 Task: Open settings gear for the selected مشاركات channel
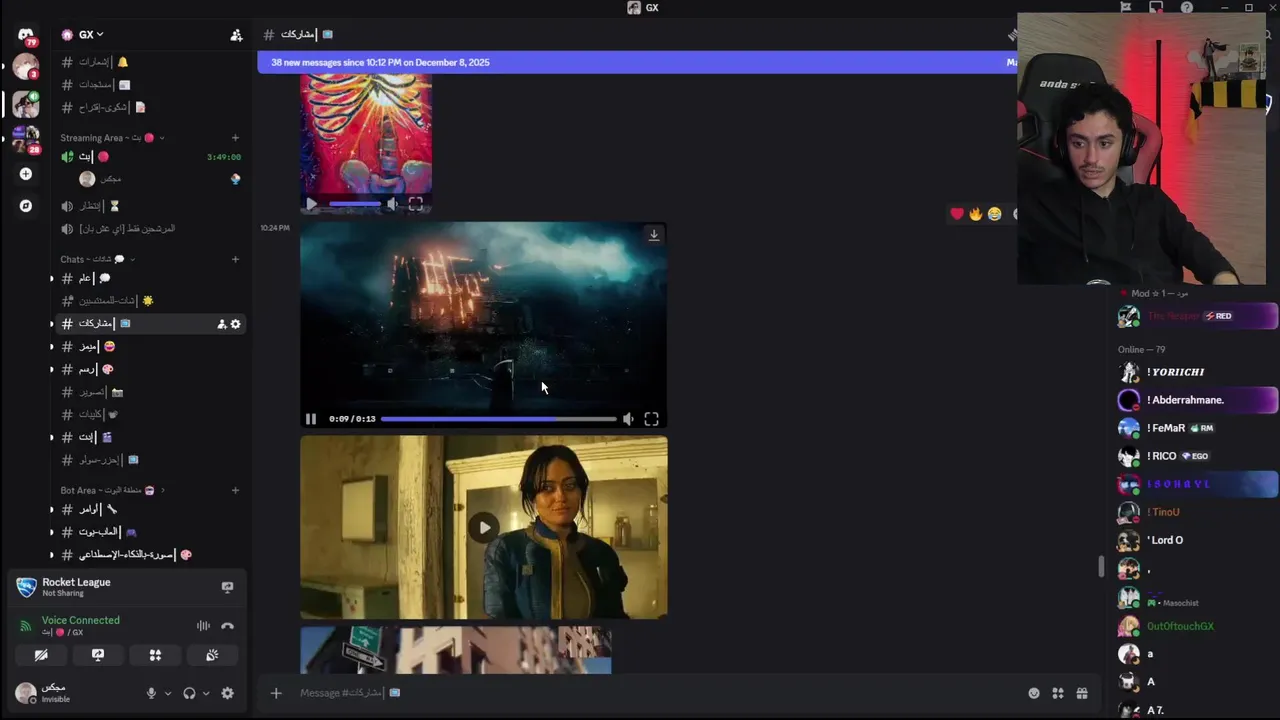pyautogui.click(x=236, y=324)
